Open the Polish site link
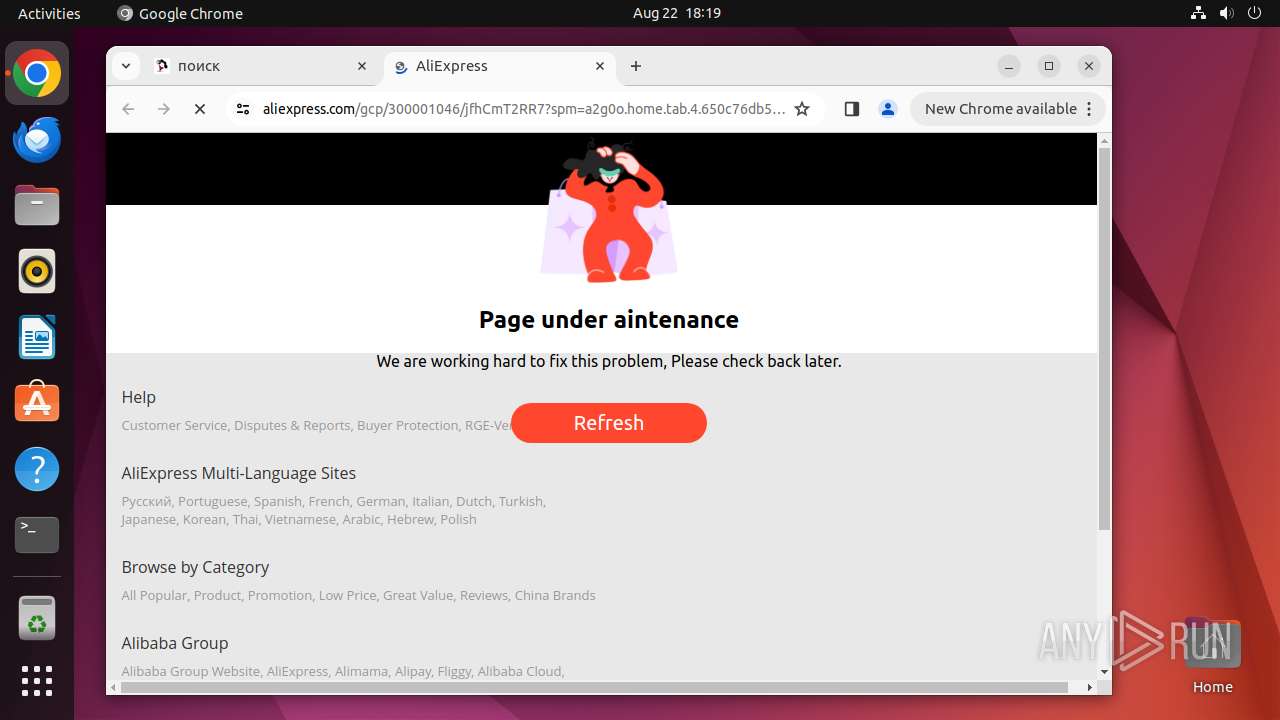Viewport: 1280px width, 720px height. tap(458, 519)
